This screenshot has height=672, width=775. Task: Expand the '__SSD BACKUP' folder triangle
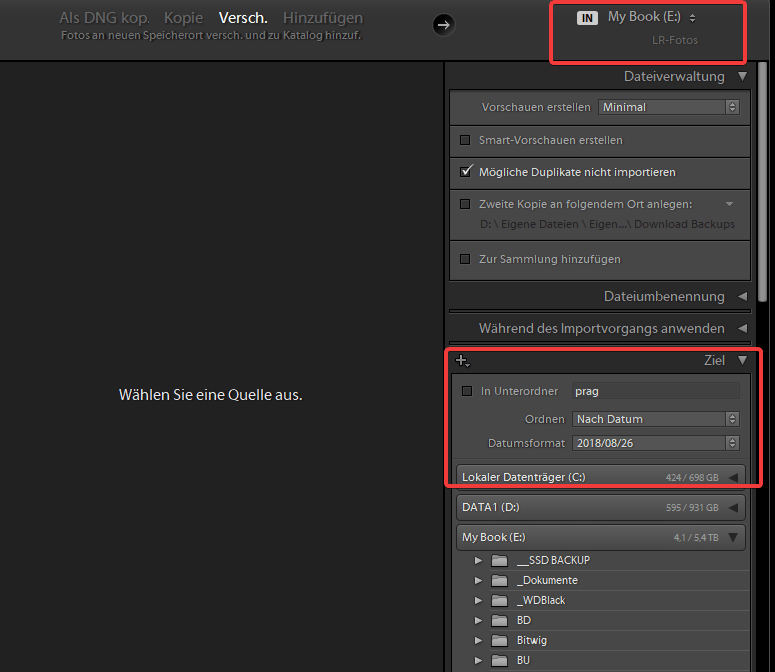point(478,560)
